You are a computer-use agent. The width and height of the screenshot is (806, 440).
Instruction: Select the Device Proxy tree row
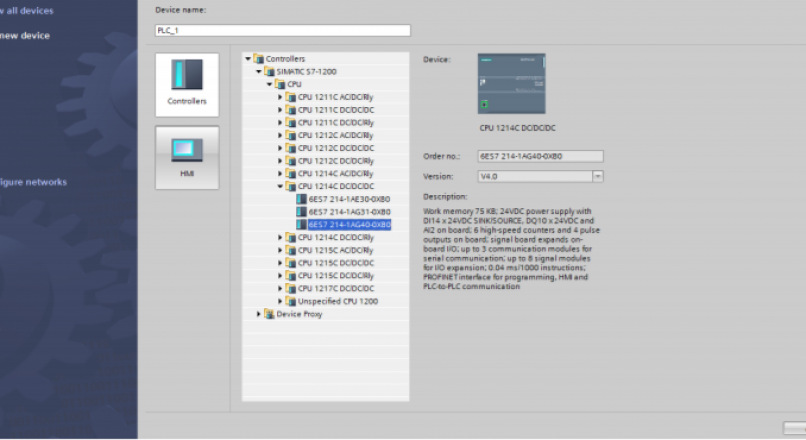pos(325,314)
